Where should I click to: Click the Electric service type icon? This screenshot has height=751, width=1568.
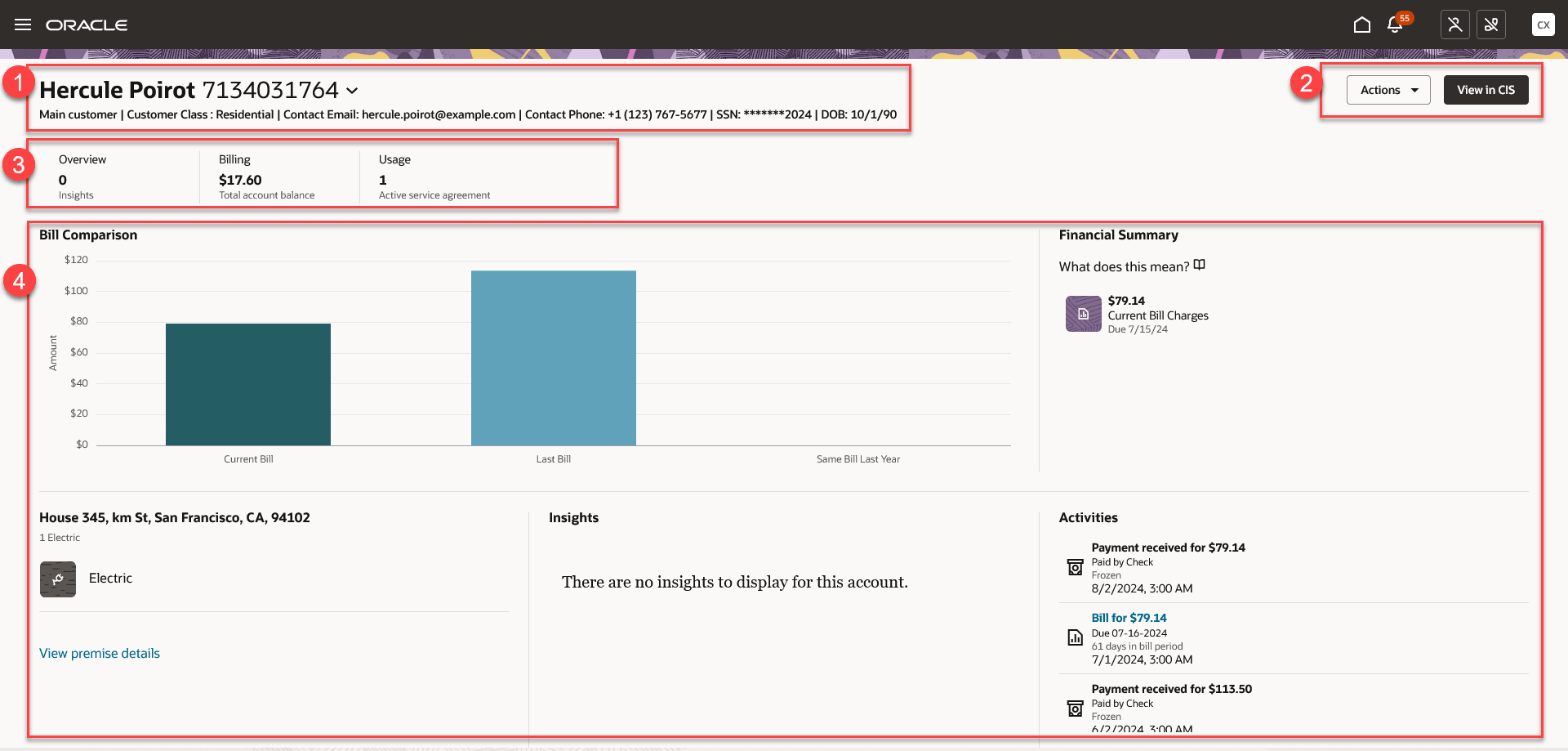[57, 579]
